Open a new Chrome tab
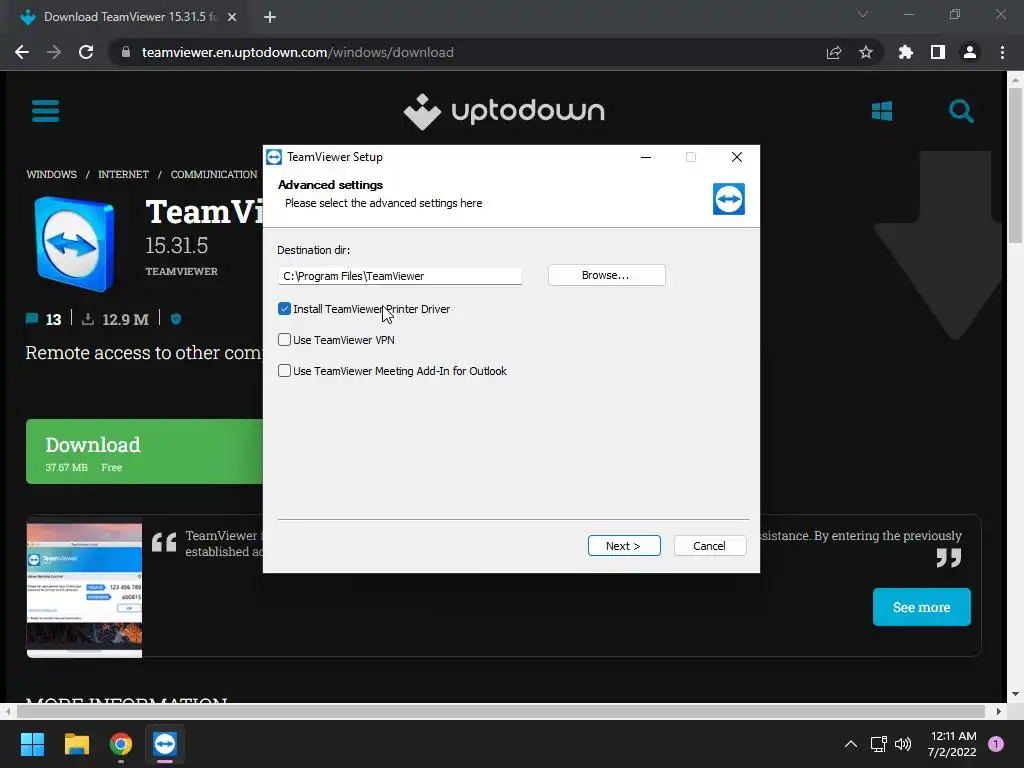This screenshot has width=1024, height=768. click(270, 17)
